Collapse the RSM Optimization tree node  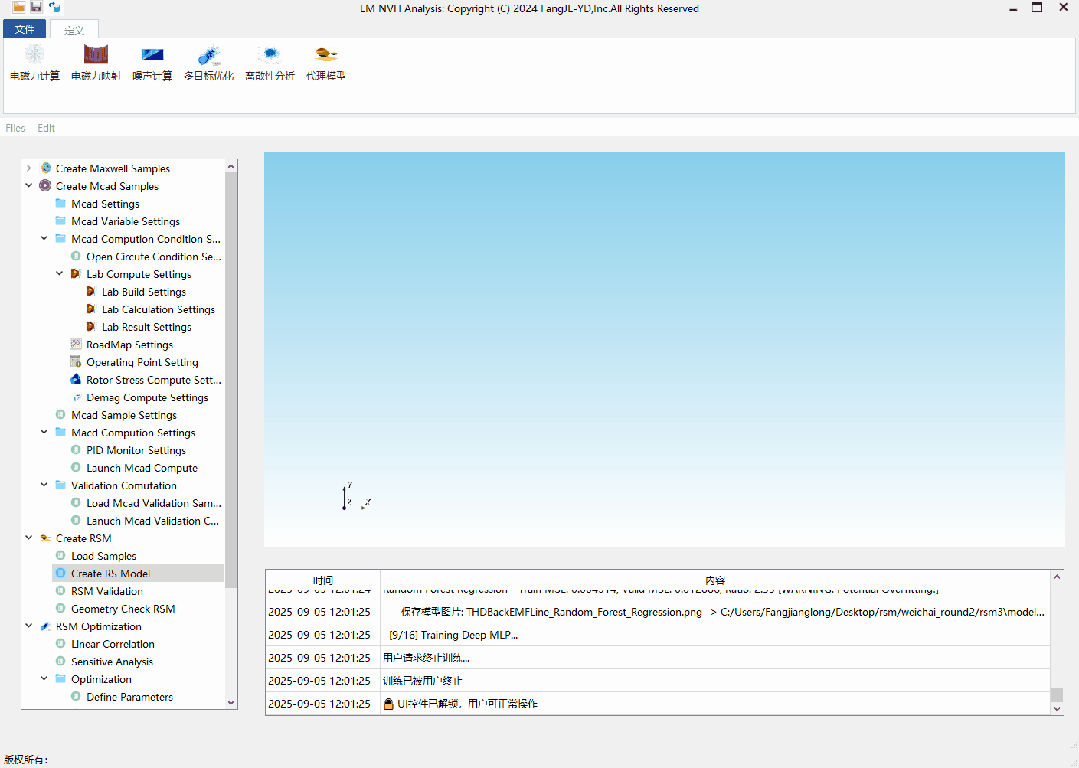(29, 626)
